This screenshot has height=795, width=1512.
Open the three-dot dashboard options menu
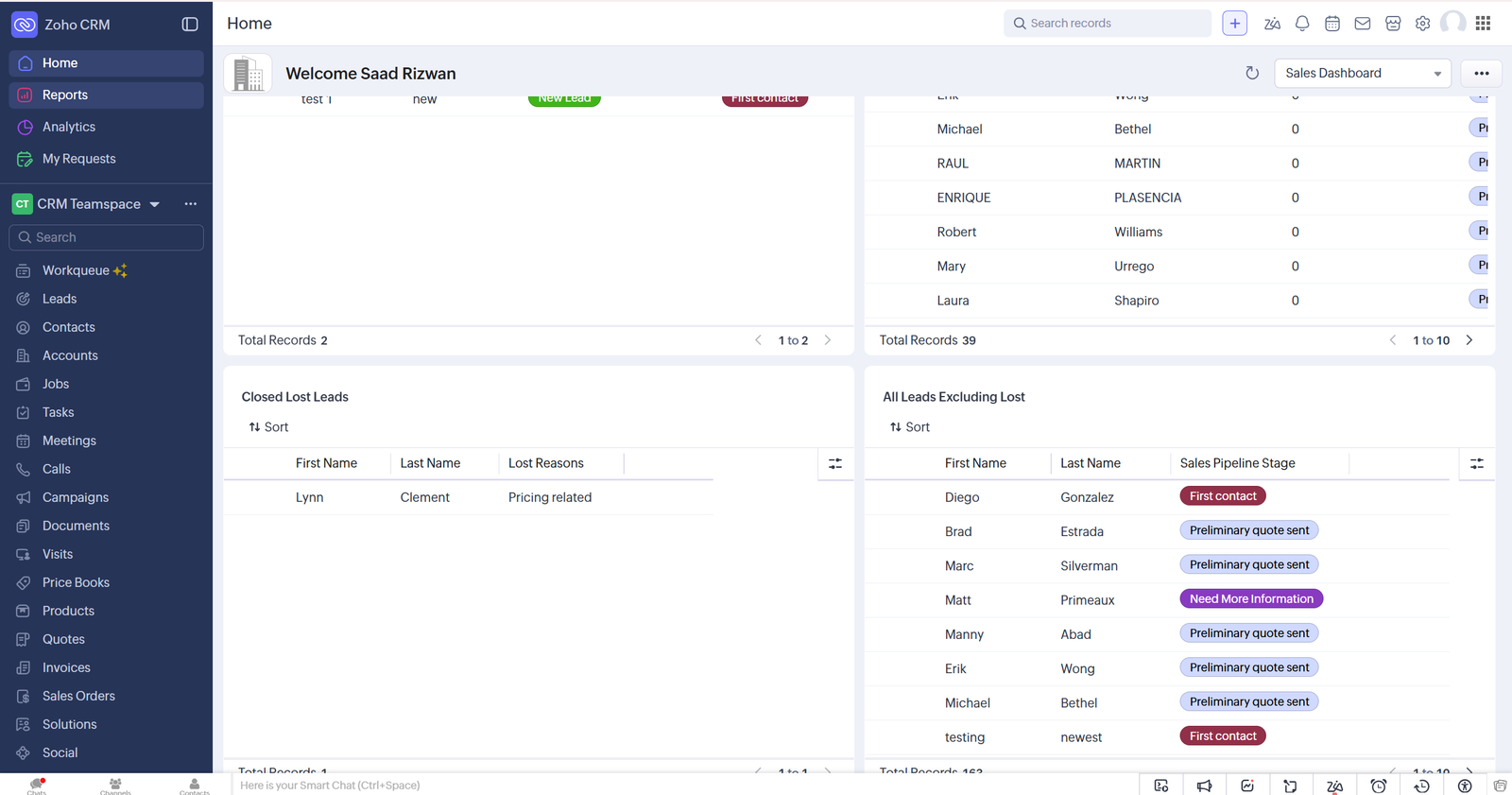[x=1482, y=73]
